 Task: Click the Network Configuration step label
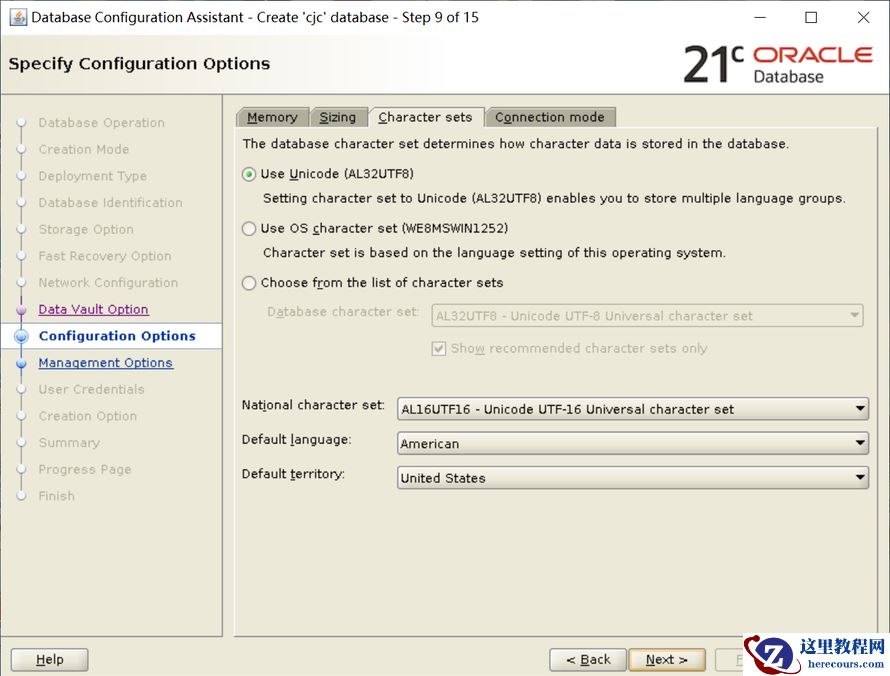[x=108, y=283]
